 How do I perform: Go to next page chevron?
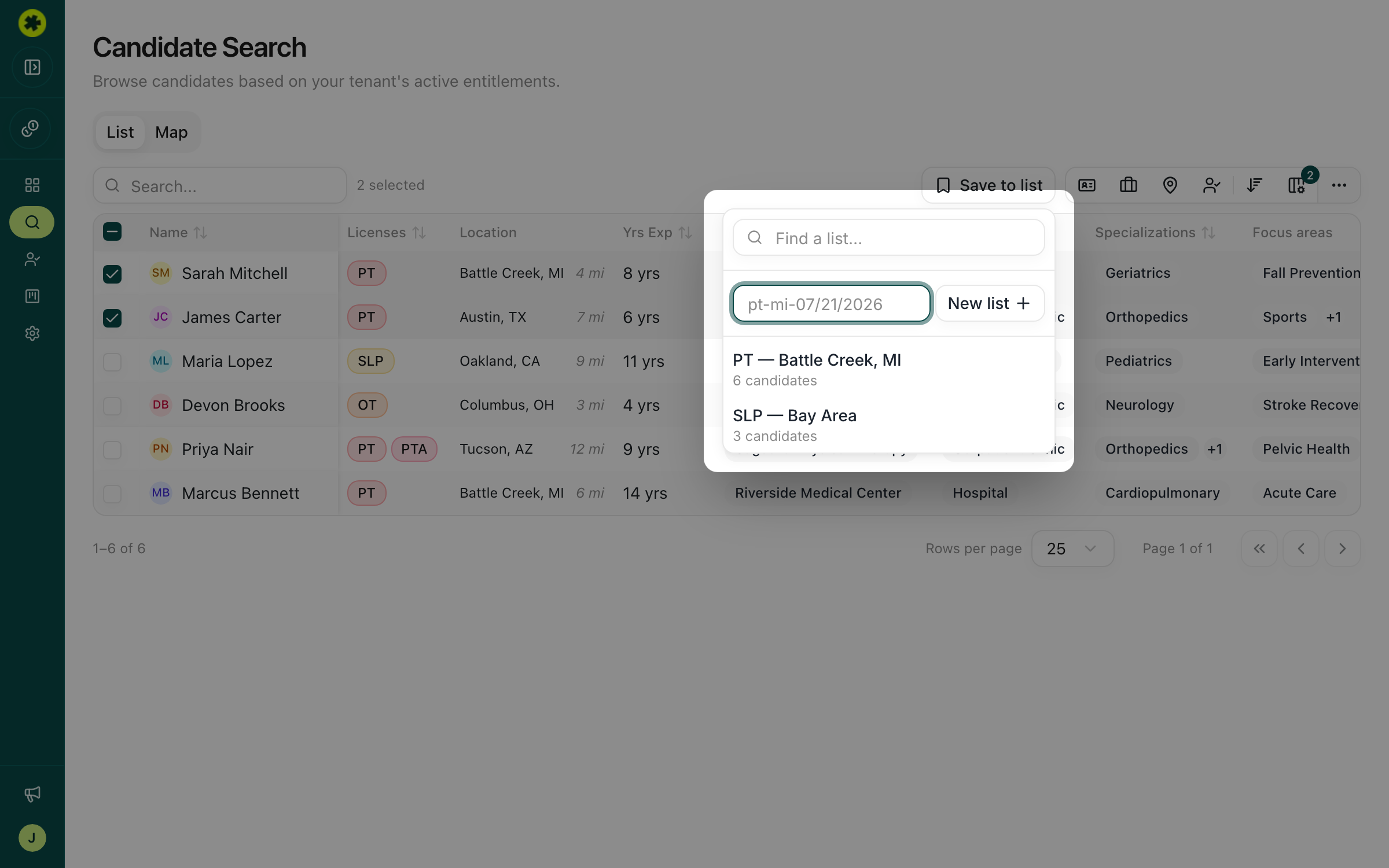(1343, 549)
